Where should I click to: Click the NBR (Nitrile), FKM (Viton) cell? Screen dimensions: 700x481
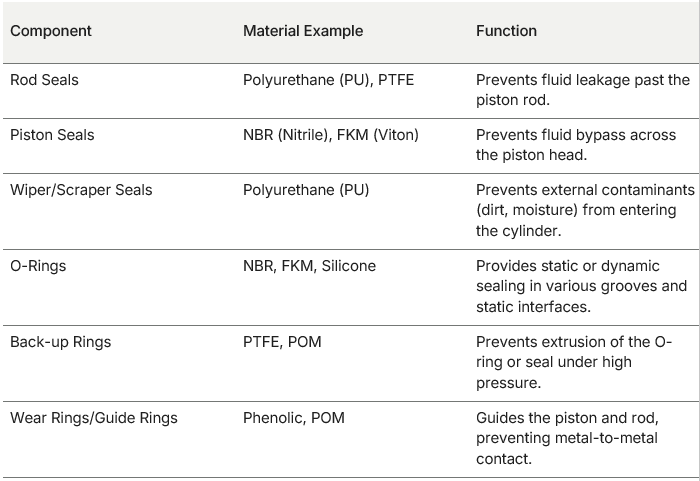coord(331,135)
